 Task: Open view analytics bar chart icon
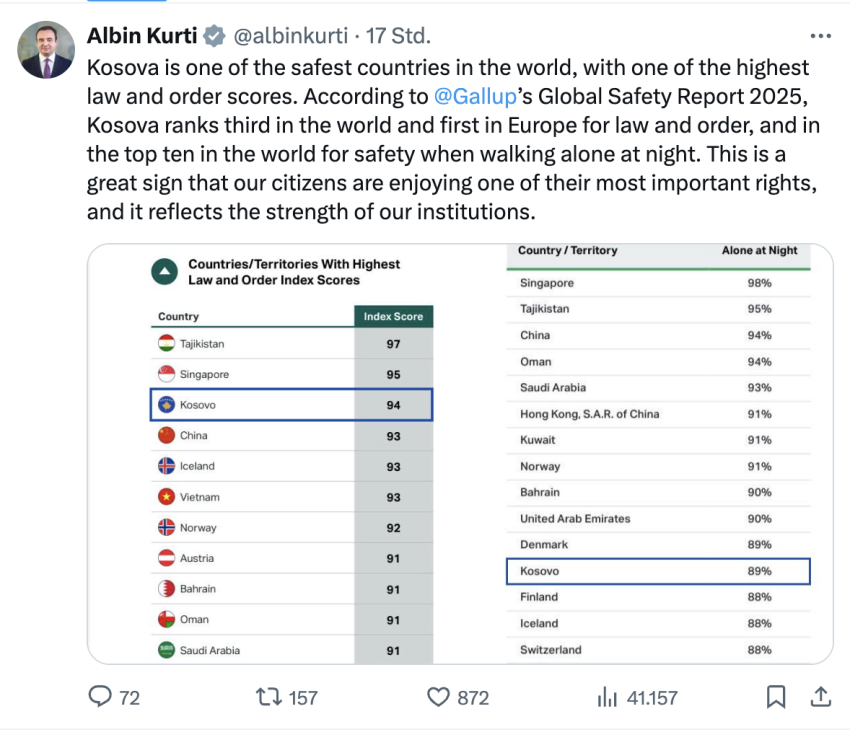607,697
